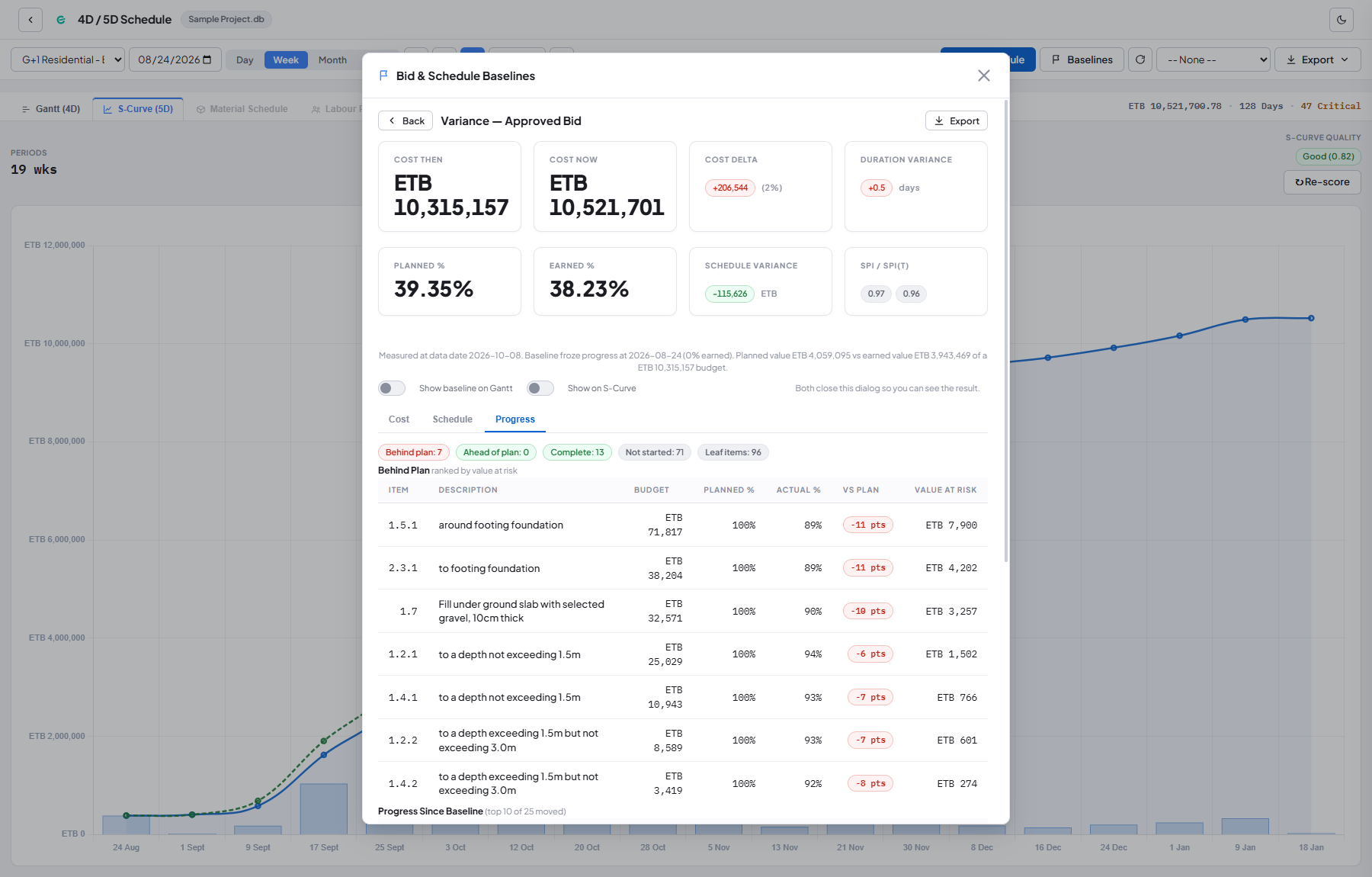Viewport: 1372px width, 877px height.
Task: Click the dialog's vertical scrollbar
Action: tap(1006, 332)
